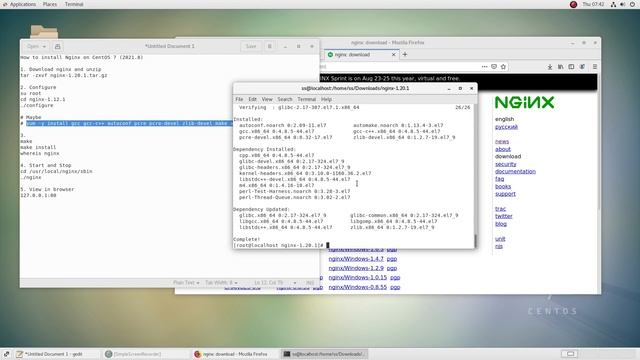
Task: Click the Pocket save icon in address bar
Action: pos(494,67)
